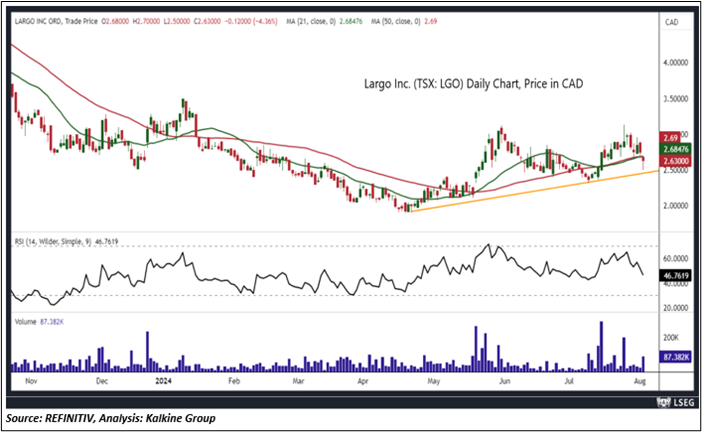Click the Jun date axis label
Image resolution: width=702 pixels, height=432 pixels.
pyautogui.click(x=505, y=381)
